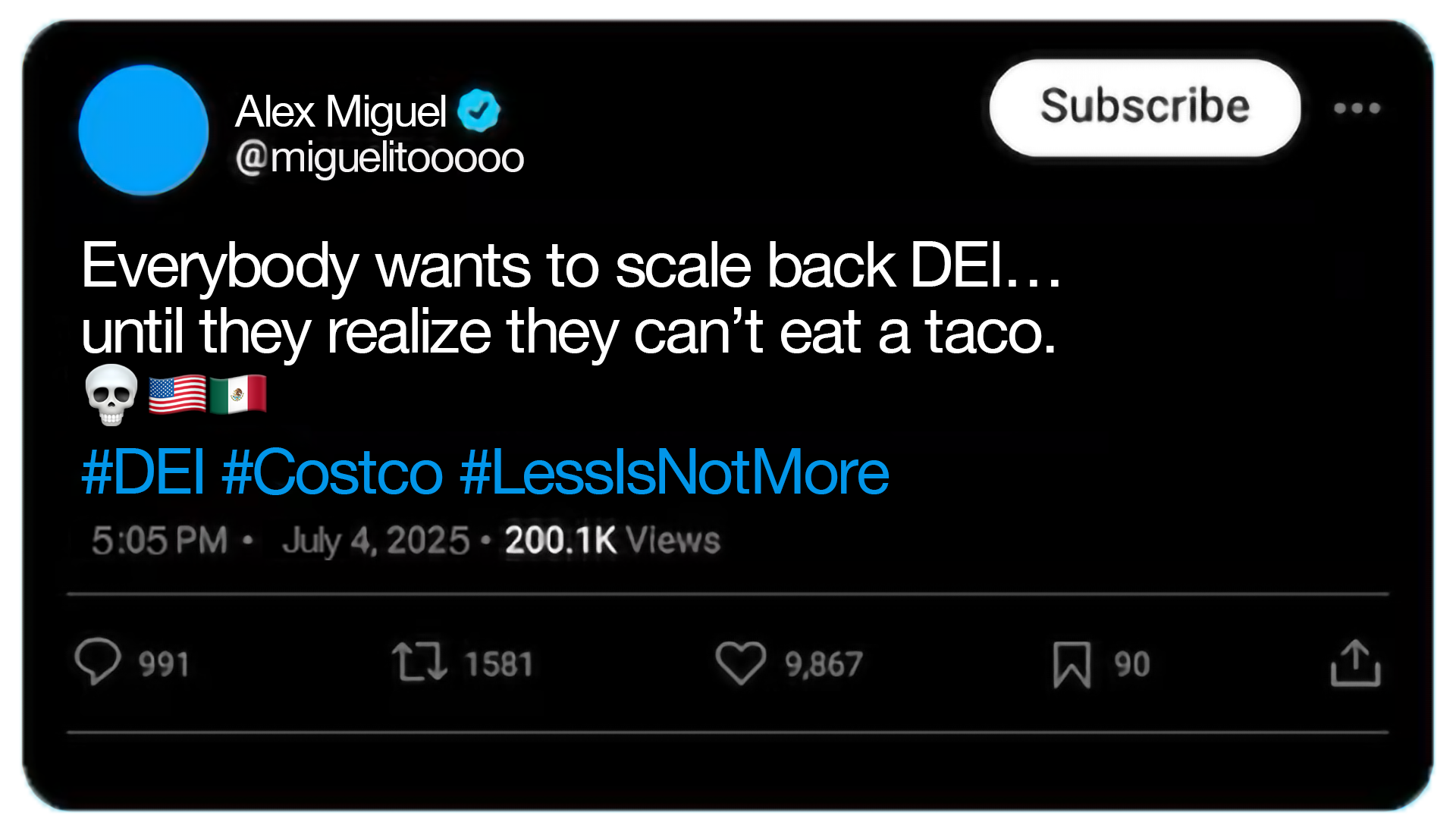Click the 9,867 likes count
Viewport: 1456px width, 831px height.
pyautogui.click(x=824, y=664)
